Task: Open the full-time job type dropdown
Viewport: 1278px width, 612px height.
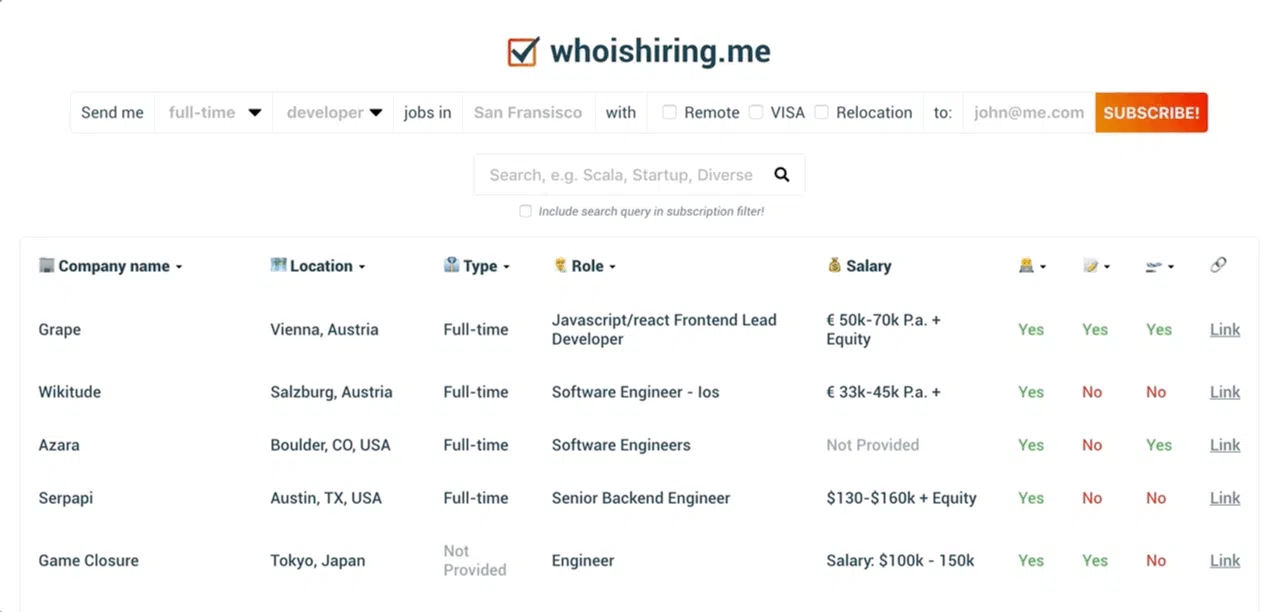Action: [214, 113]
